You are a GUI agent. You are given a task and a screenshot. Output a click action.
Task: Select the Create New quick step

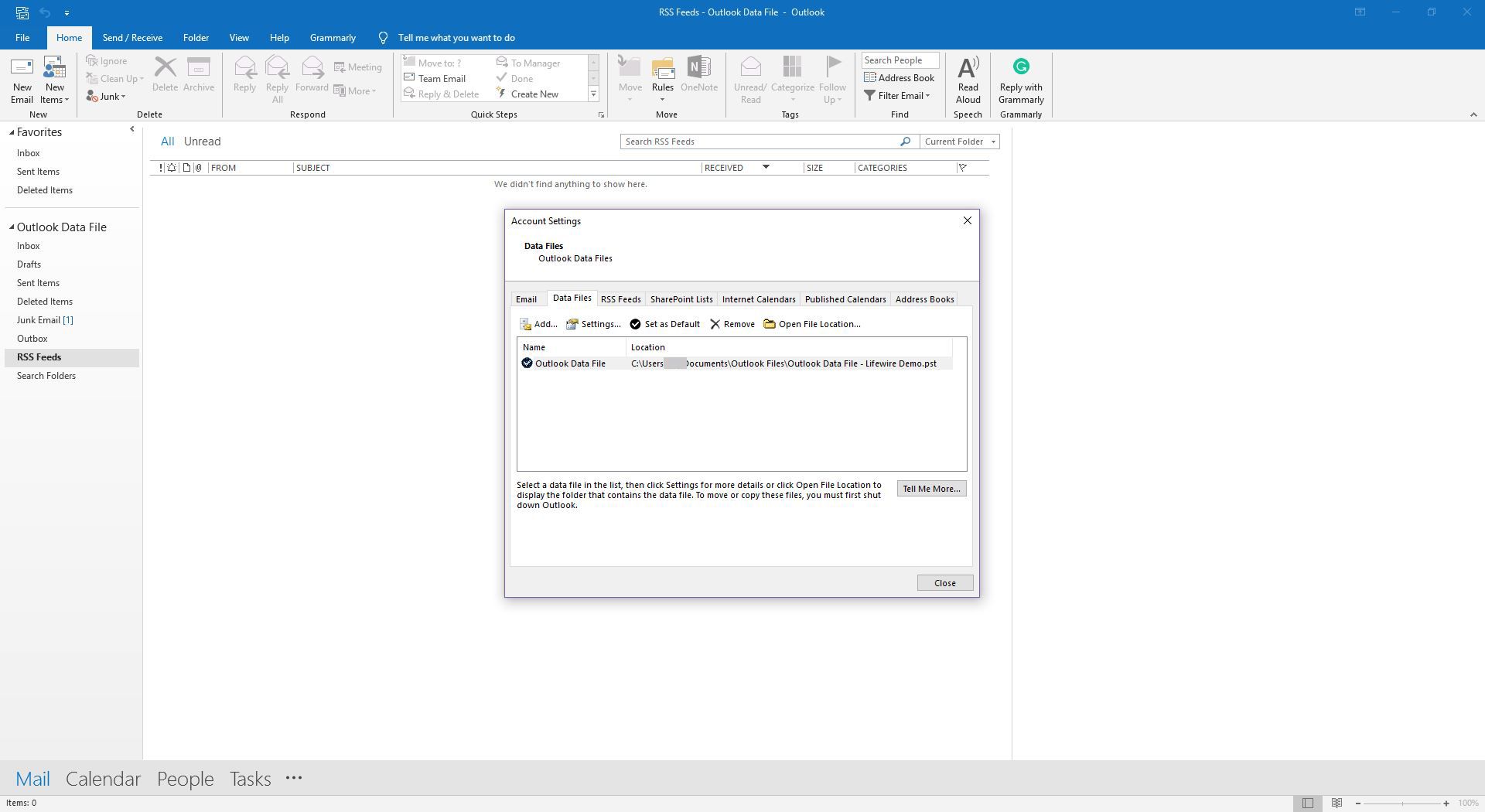527,94
